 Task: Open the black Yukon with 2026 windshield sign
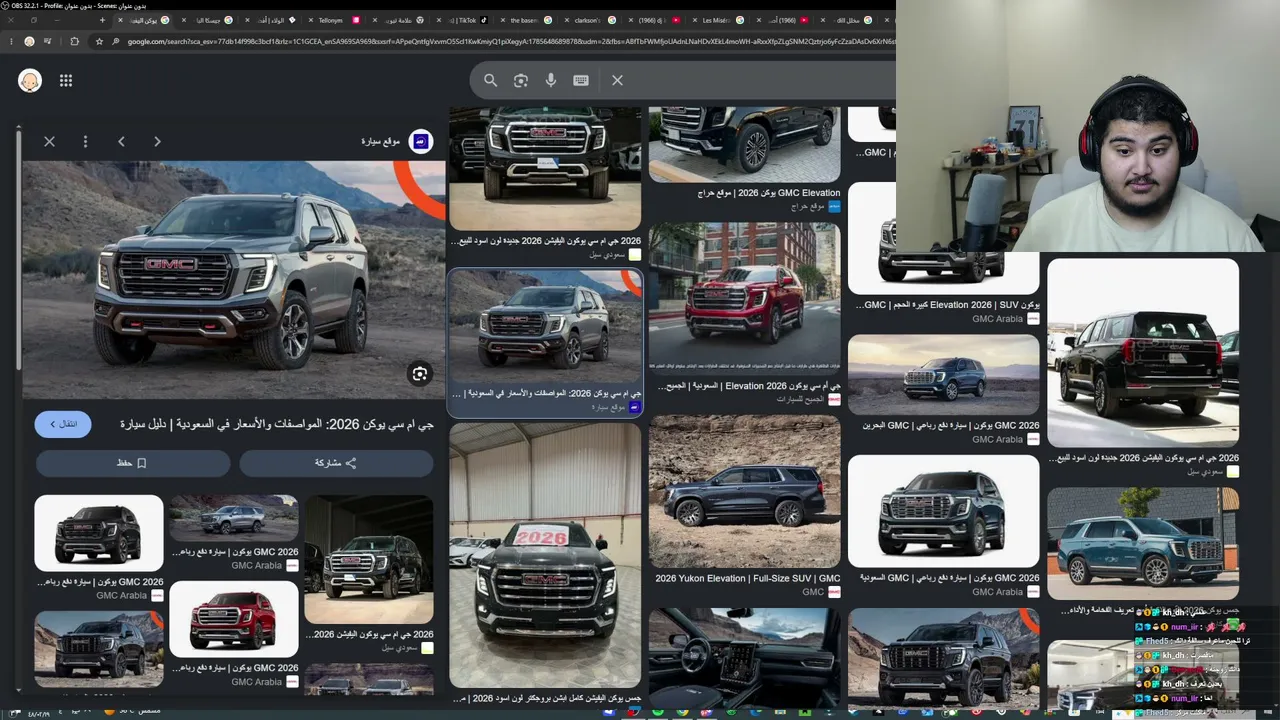pos(545,555)
